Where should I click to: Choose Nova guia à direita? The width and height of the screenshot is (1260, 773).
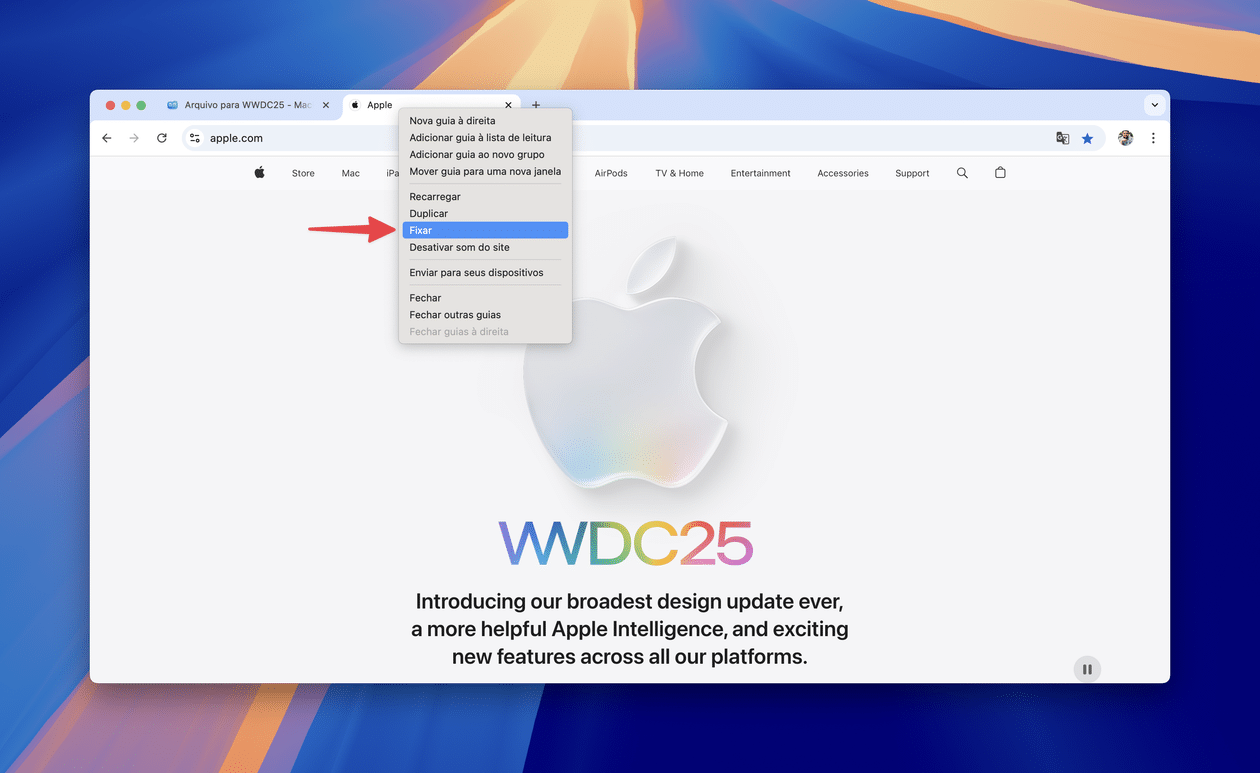(485, 121)
